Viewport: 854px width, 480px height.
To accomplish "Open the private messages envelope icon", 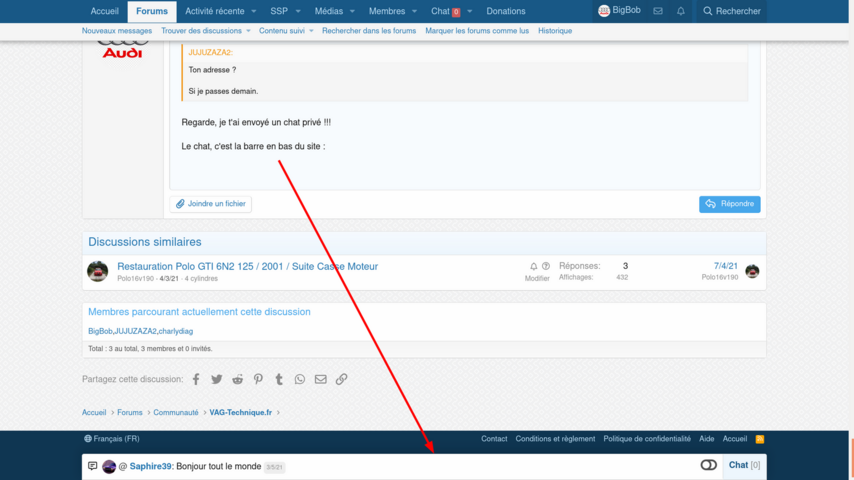I will click(x=658, y=11).
